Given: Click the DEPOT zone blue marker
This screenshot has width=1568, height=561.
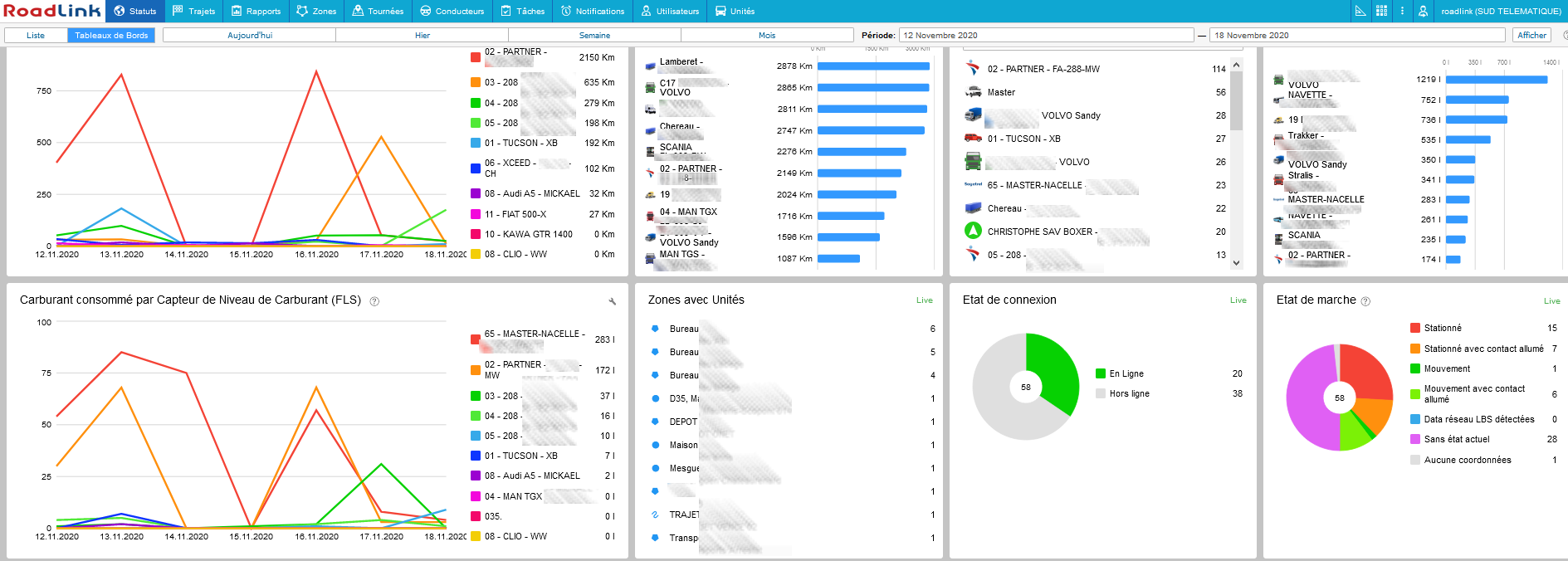Looking at the screenshot, I should pos(655,422).
